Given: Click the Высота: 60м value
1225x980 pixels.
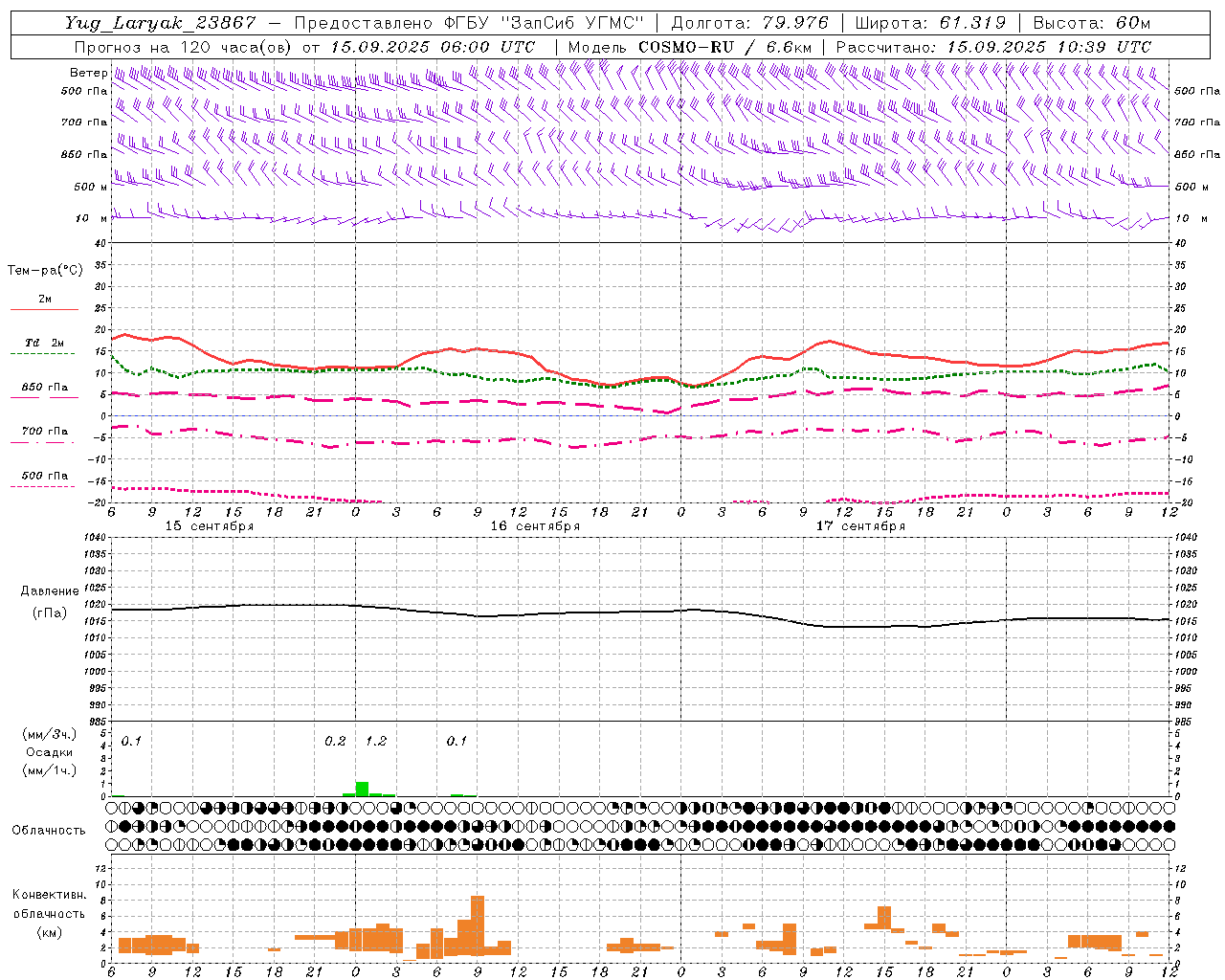Looking at the screenshot, I should point(1091,23).
